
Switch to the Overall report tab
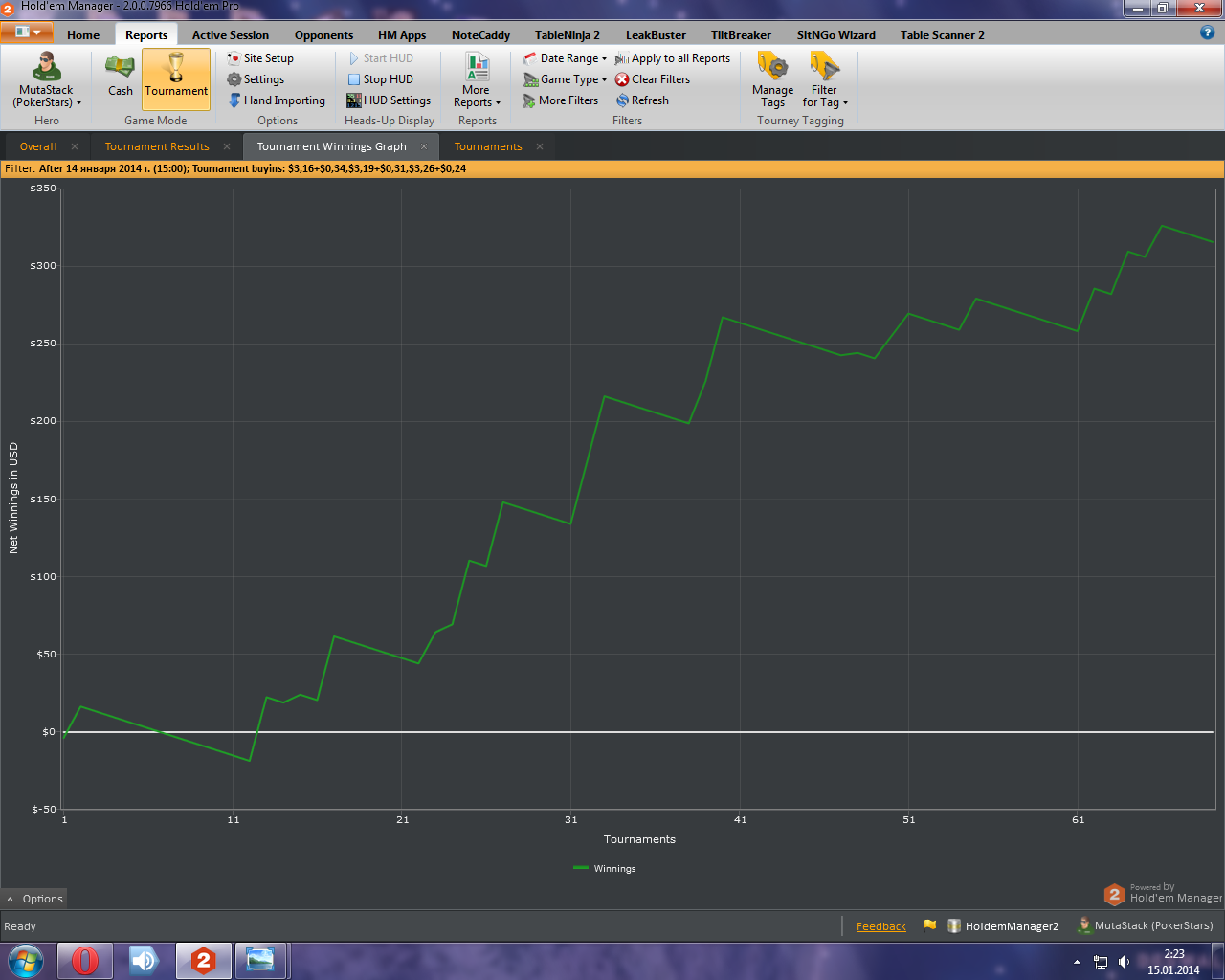pyautogui.click(x=38, y=146)
